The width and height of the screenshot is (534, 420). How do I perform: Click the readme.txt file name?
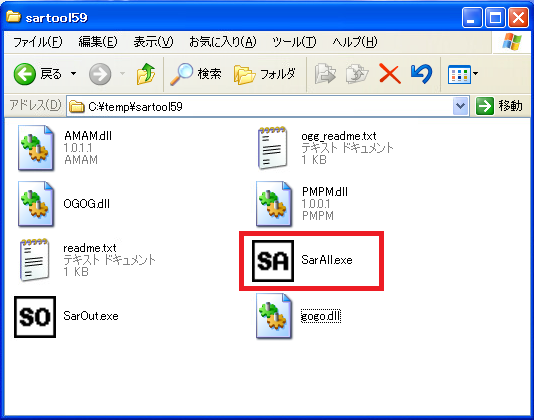(90, 248)
